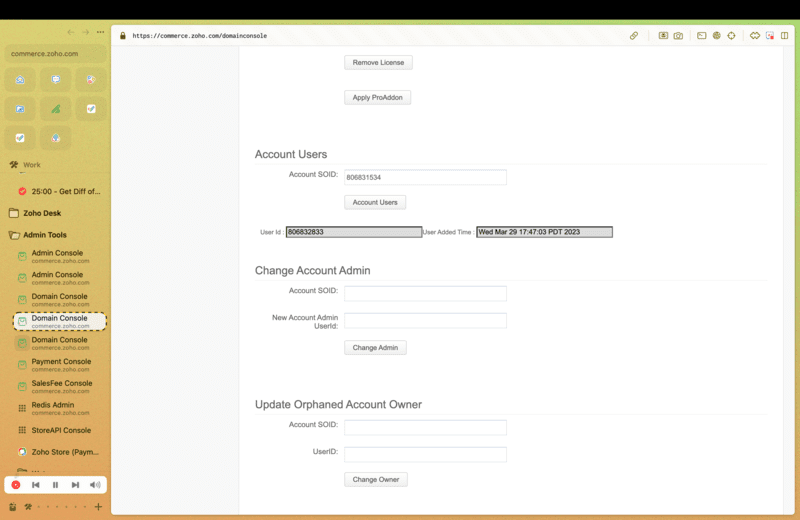This screenshot has height=520, width=800.
Task: Expand the Zoho Desk folder
Action: [42, 213]
